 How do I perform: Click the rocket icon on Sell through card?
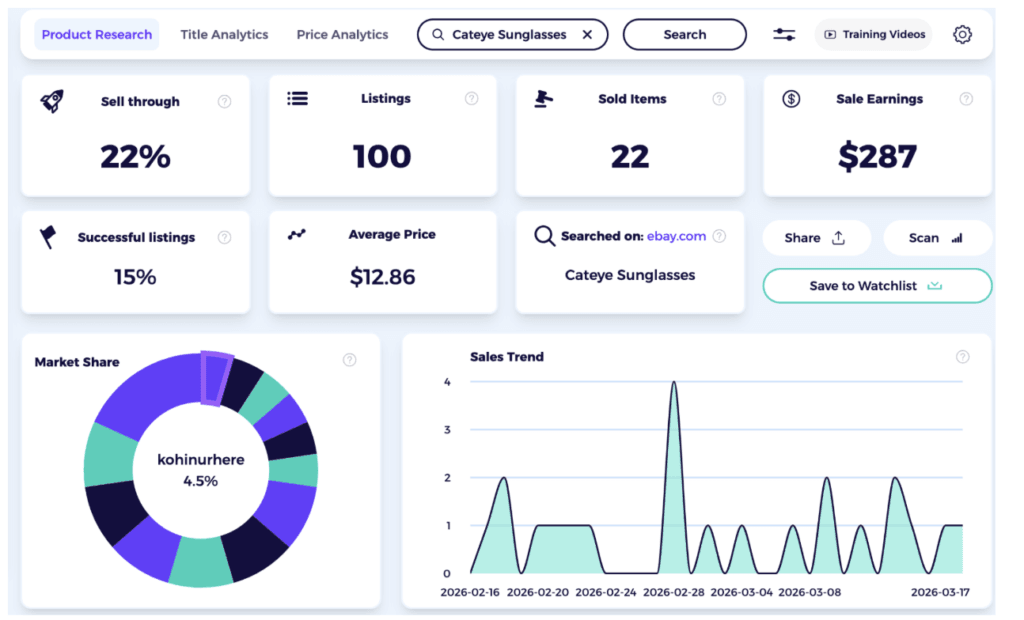[x=52, y=99]
